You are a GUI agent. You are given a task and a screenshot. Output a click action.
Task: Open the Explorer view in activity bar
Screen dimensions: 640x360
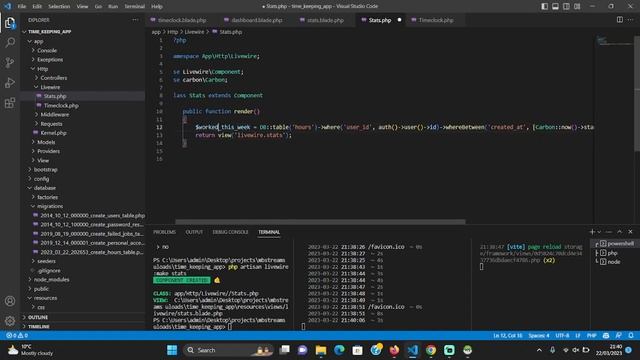10,23
